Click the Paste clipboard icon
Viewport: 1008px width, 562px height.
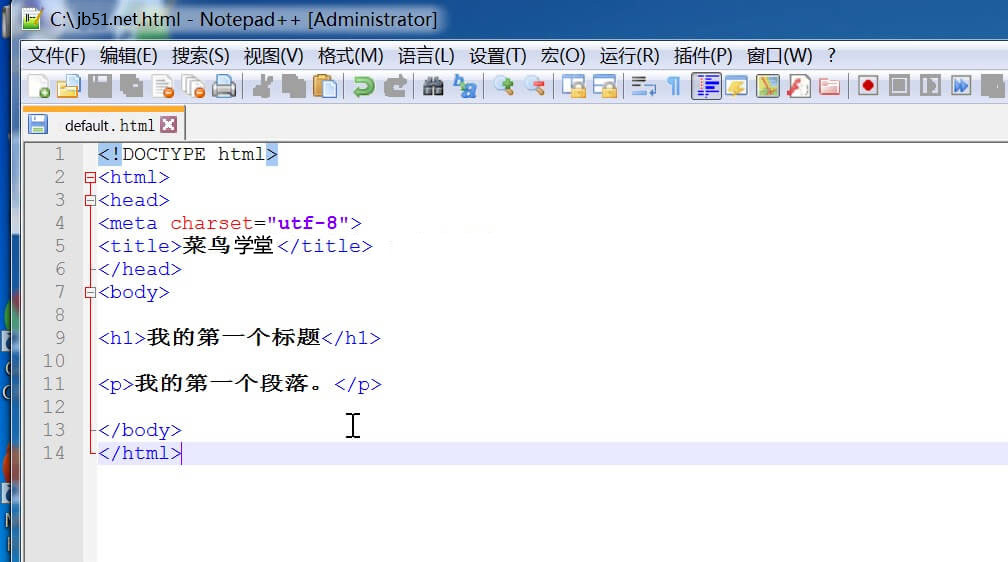tap(324, 87)
